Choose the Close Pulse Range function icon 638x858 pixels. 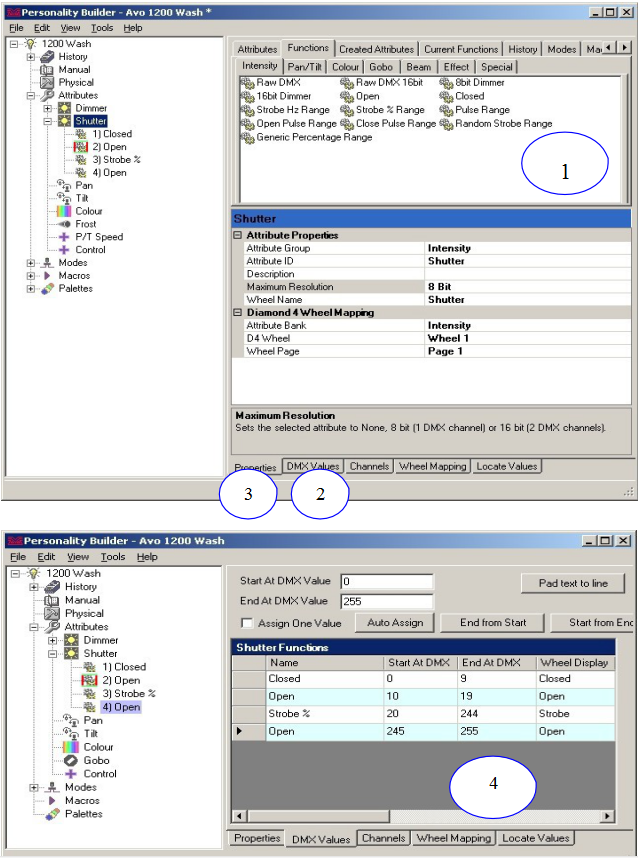[x=347, y=124]
